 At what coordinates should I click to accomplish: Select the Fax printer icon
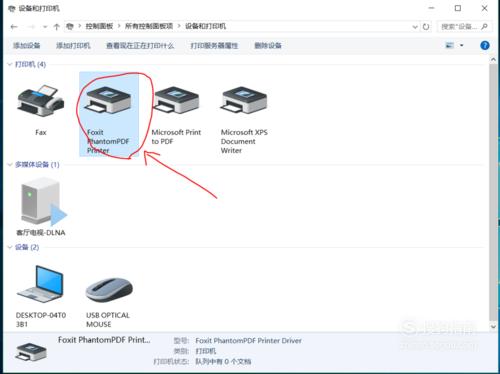pyautogui.click(x=41, y=101)
